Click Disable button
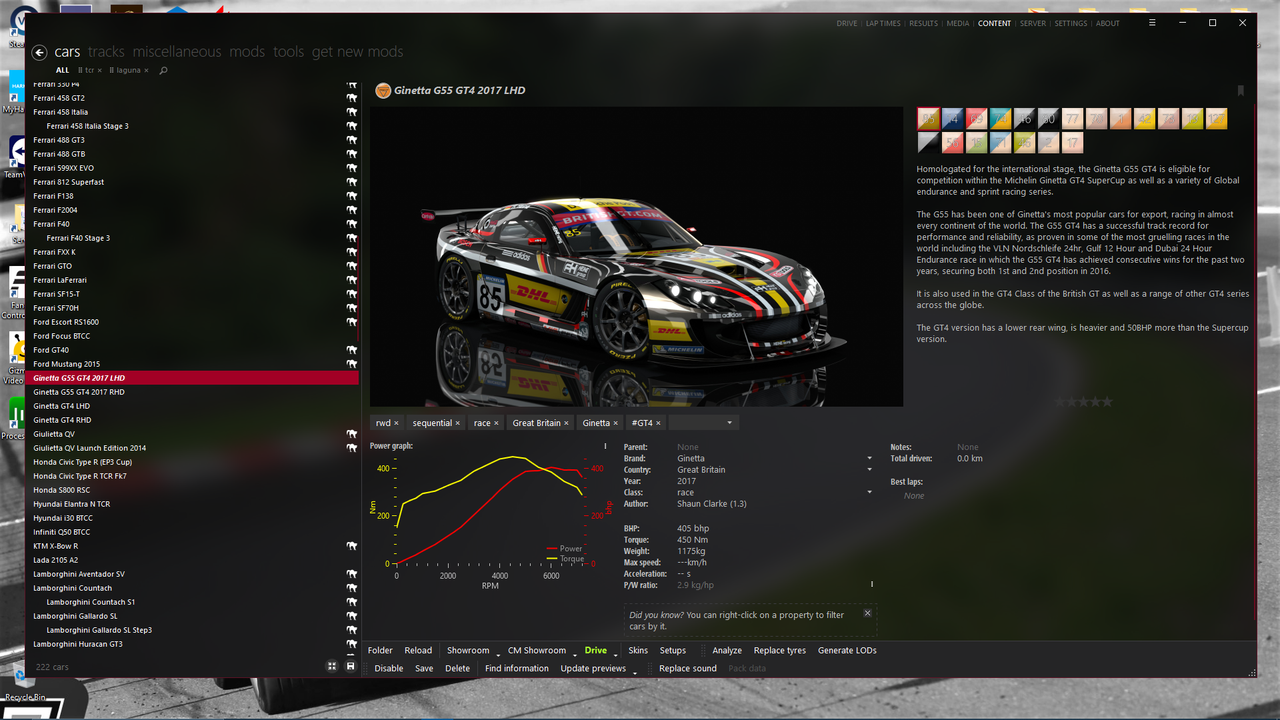Viewport: 1280px width, 720px height. pos(389,668)
